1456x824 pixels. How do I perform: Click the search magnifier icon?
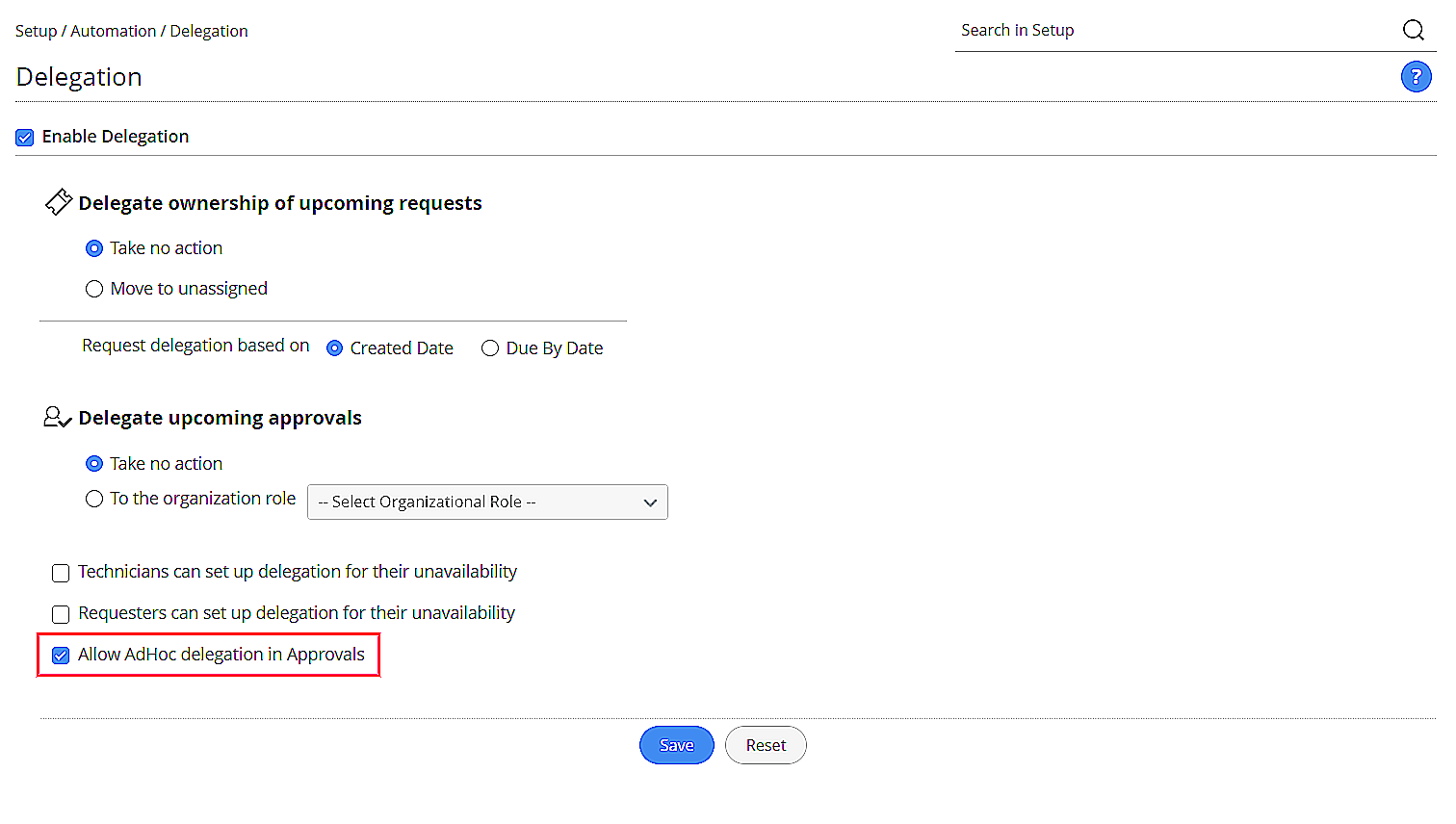(1413, 30)
